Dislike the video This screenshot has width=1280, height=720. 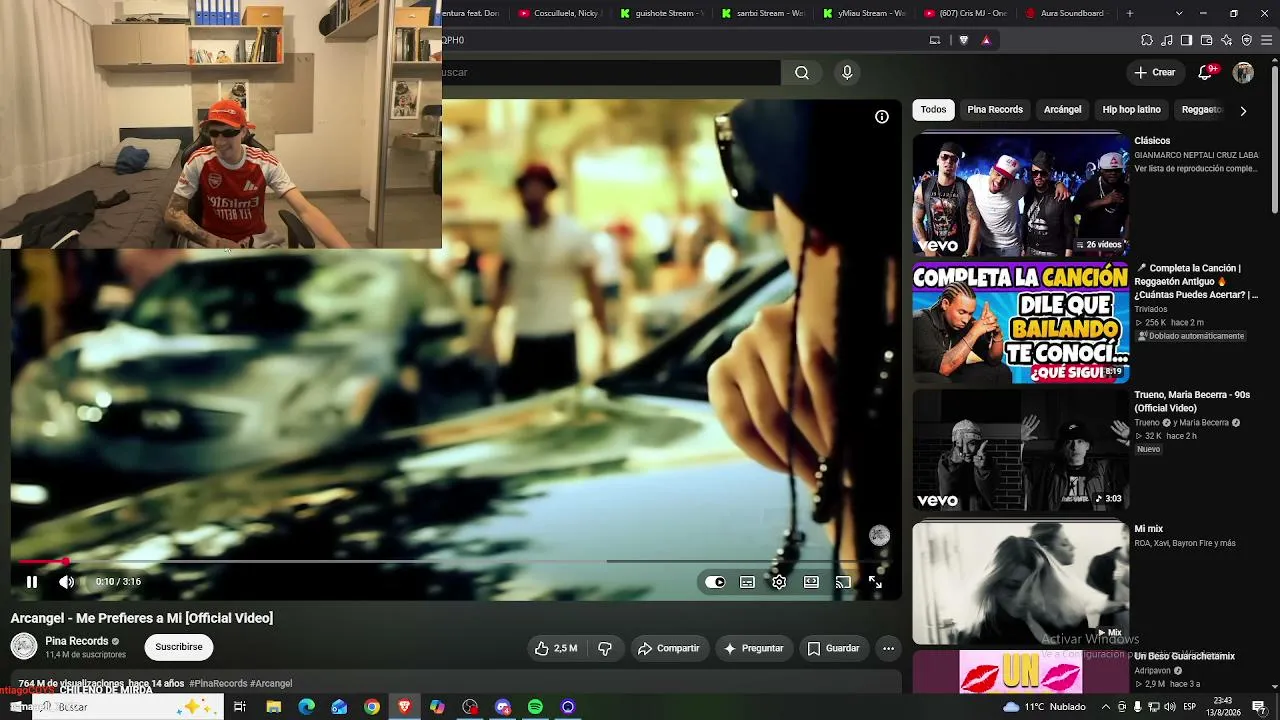click(x=605, y=648)
